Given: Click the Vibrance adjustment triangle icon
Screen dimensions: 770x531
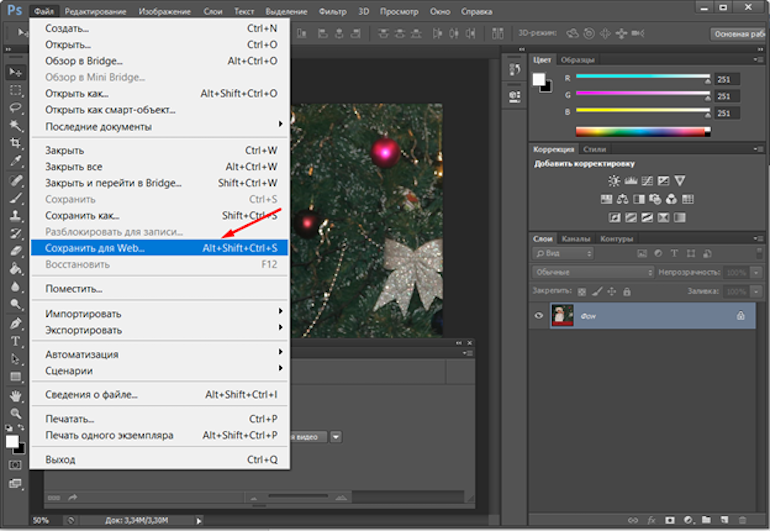Looking at the screenshot, I should 680,181.
